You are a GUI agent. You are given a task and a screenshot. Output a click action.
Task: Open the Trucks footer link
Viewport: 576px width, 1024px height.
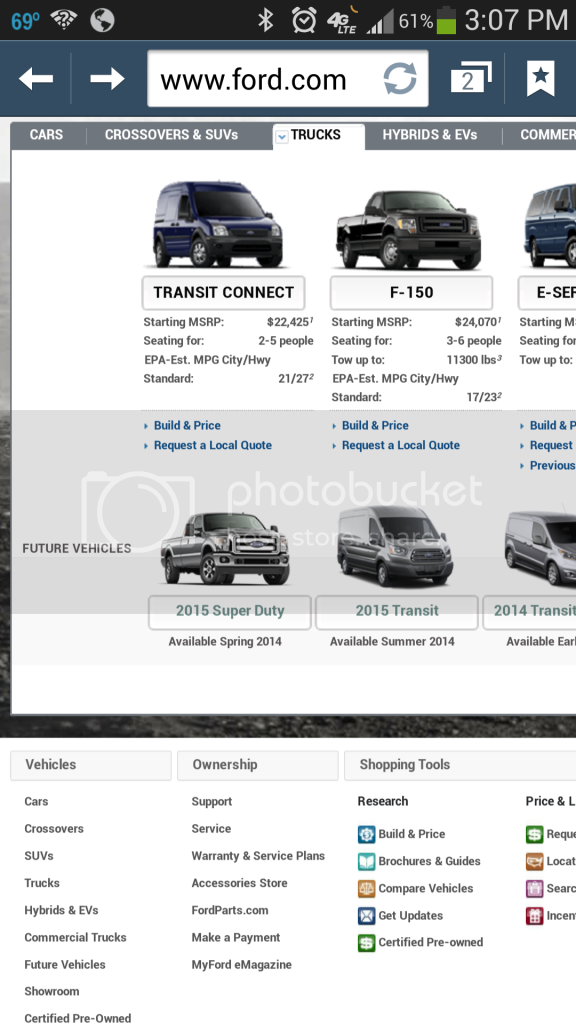coord(42,883)
